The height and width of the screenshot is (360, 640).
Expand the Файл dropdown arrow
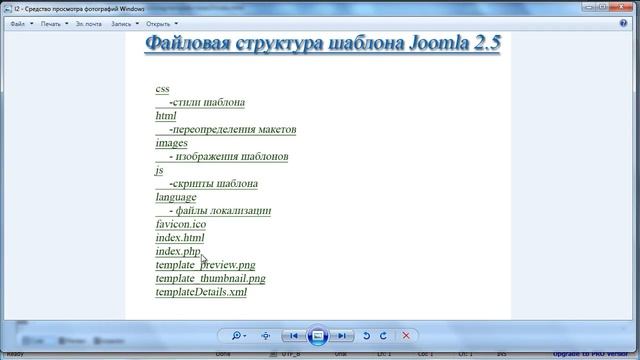coord(32,24)
